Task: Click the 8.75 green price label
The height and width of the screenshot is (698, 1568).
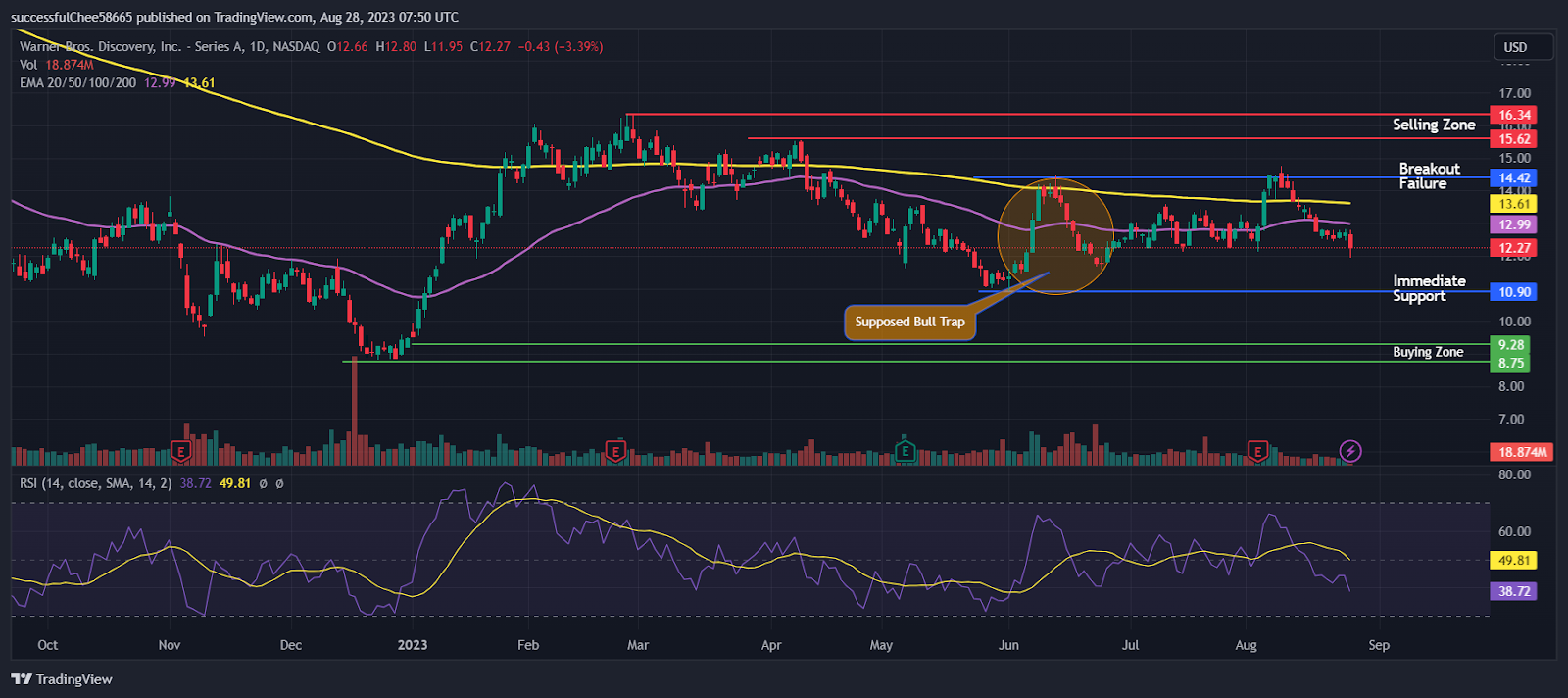Action: [1511, 363]
